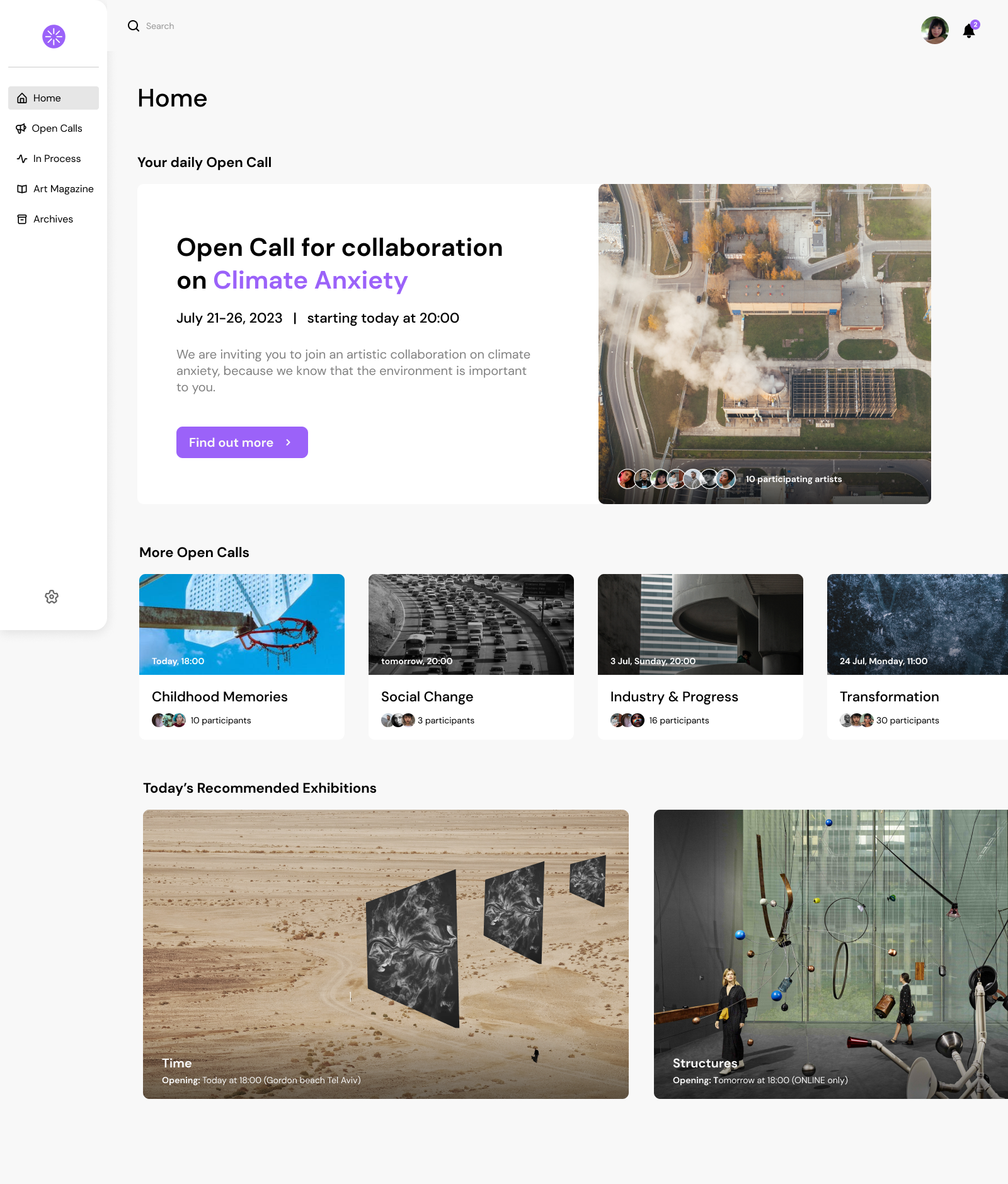Image resolution: width=1008 pixels, height=1184 pixels.
Task: Click 'Your daily Open Call' heading
Action: (x=204, y=163)
